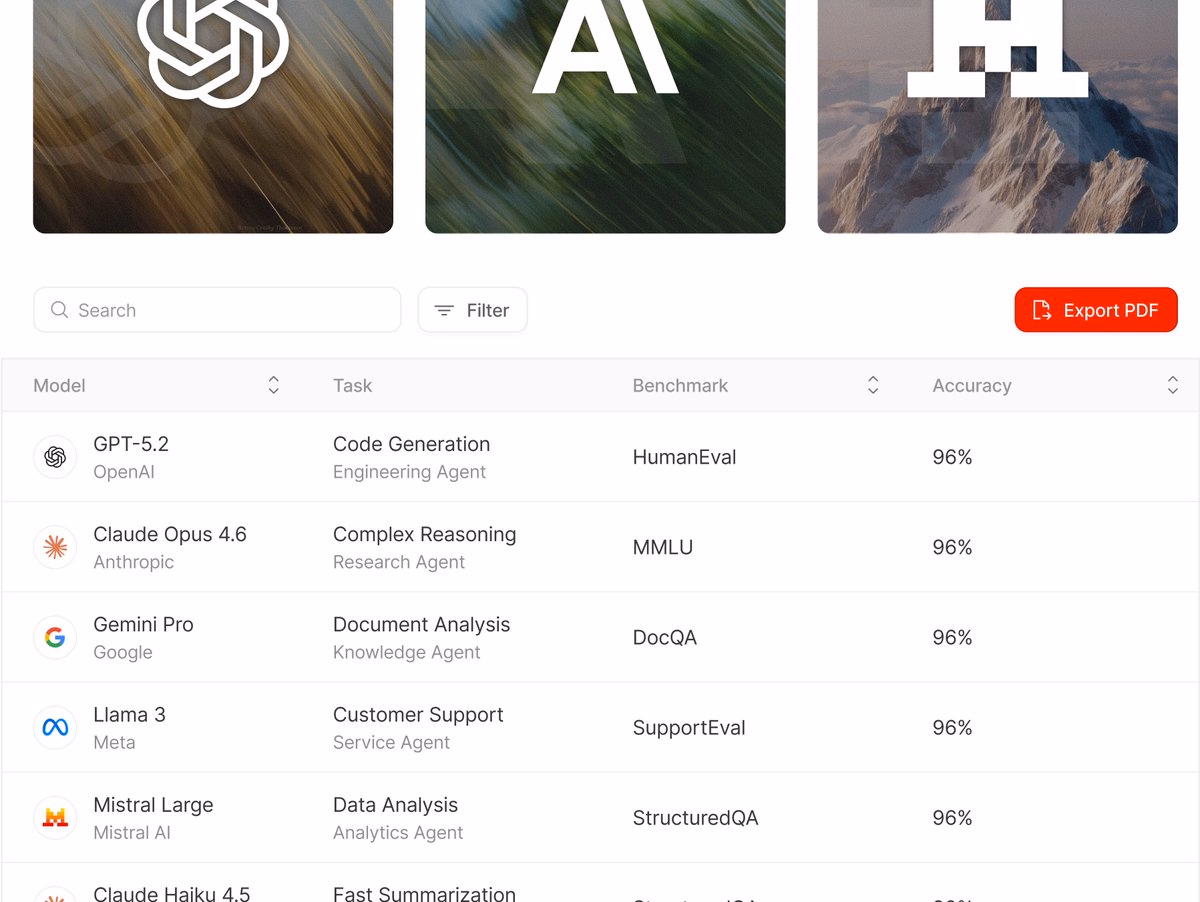Select the Accuracy column header label
The height and width of the screenshot is (902, 1200).
[x=972, y=385]
